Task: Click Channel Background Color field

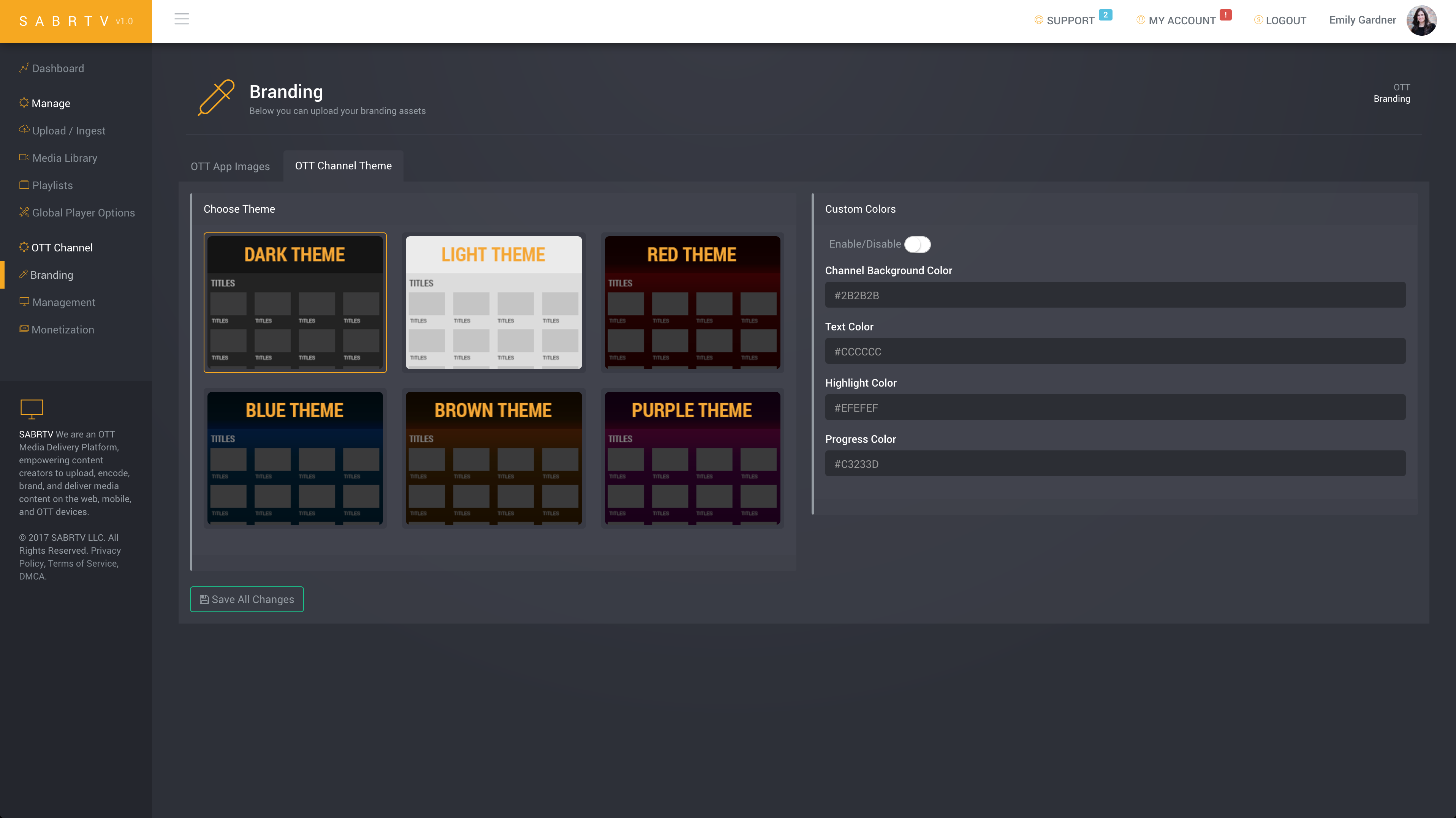Action: pos(1115,295)
